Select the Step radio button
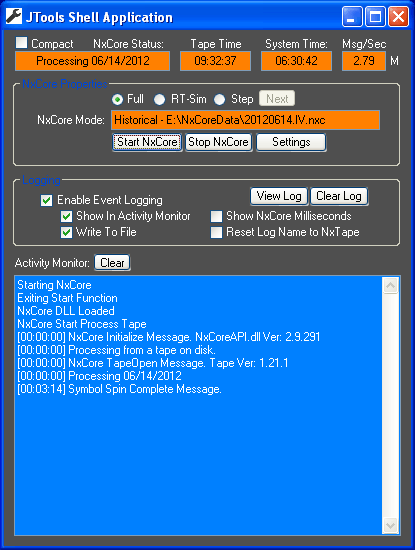Viewport: 415px width, 550px height. [220, 100]
